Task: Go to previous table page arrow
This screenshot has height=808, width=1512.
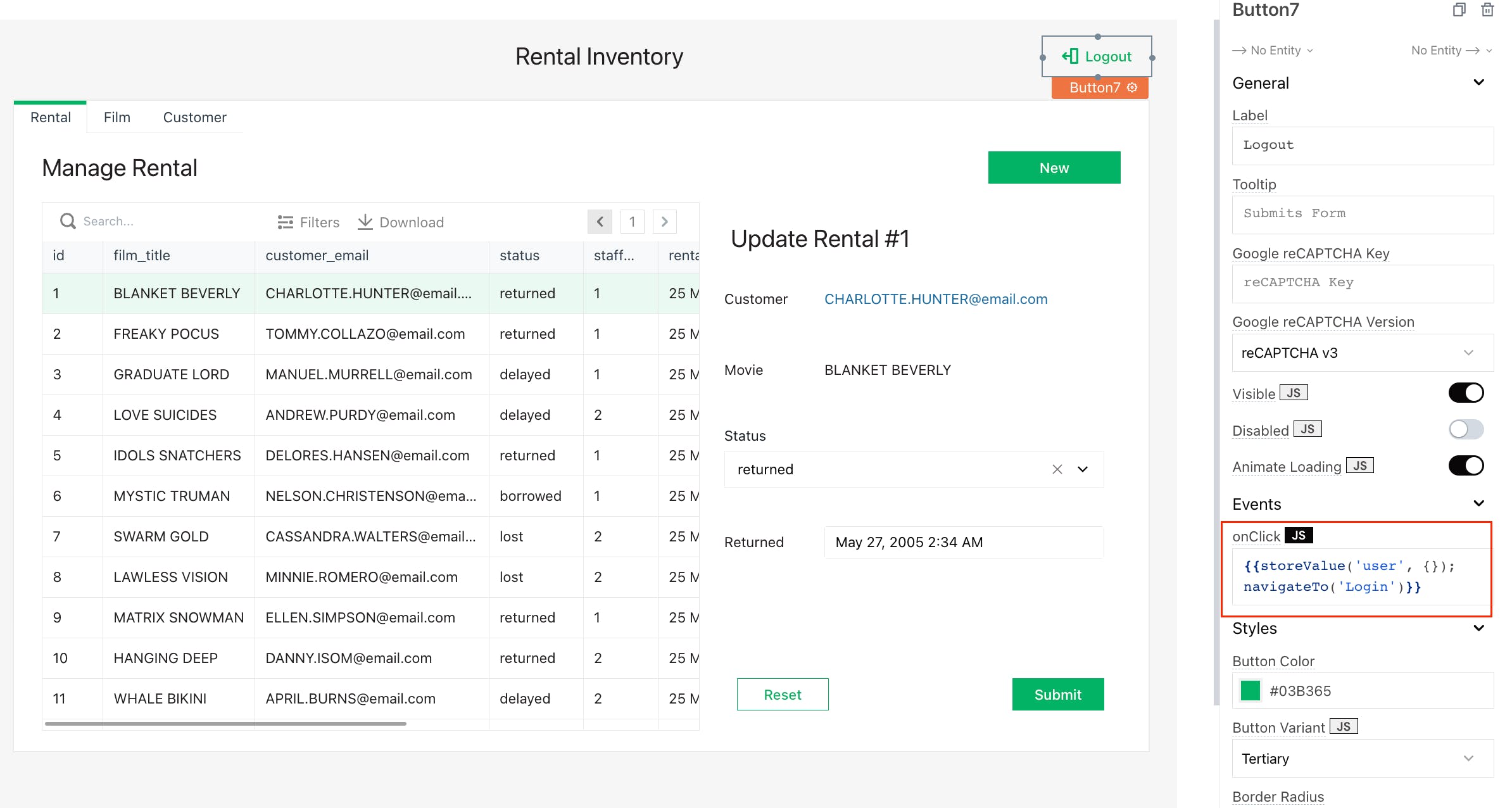Action: (x=600, y=222)
